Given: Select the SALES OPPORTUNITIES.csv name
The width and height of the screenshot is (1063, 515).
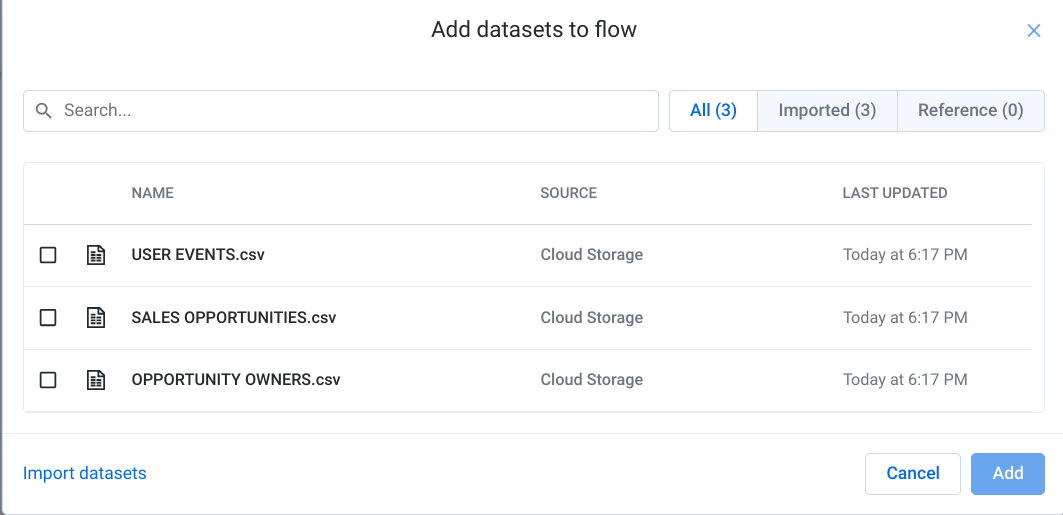Looking at the screenshot, I should pos(234,318).
